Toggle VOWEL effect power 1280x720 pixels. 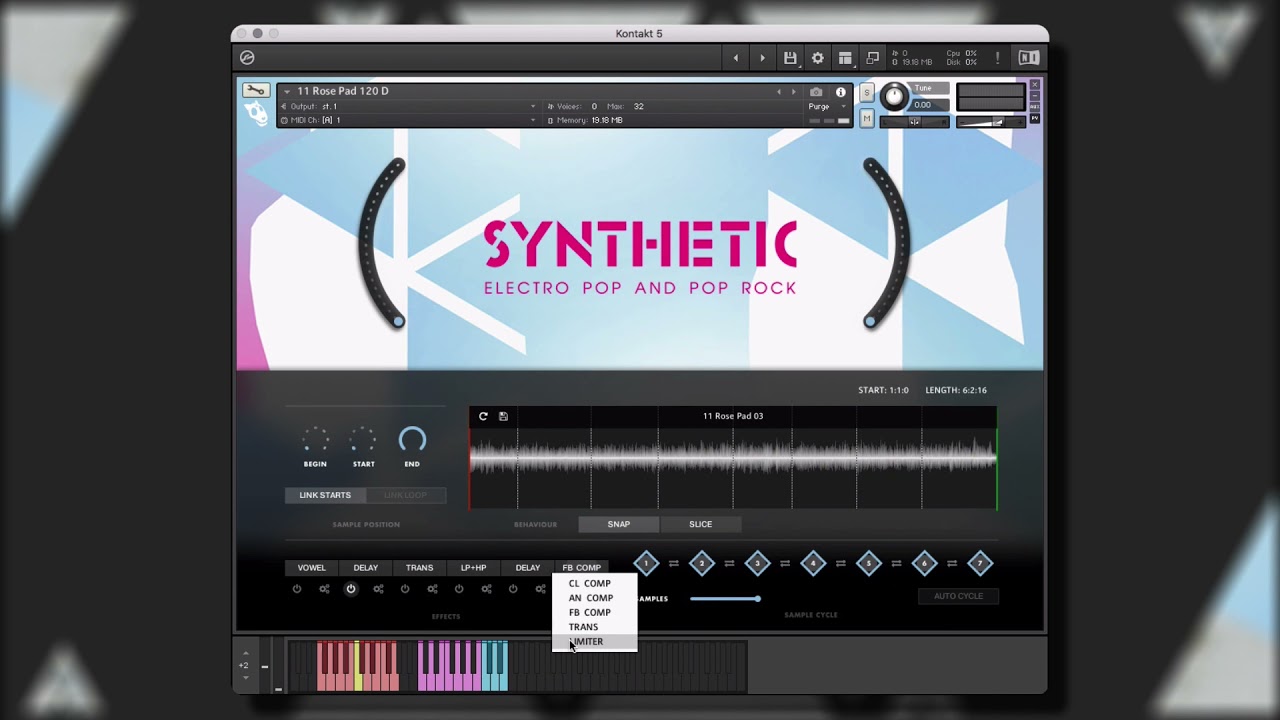pos(297,589)
